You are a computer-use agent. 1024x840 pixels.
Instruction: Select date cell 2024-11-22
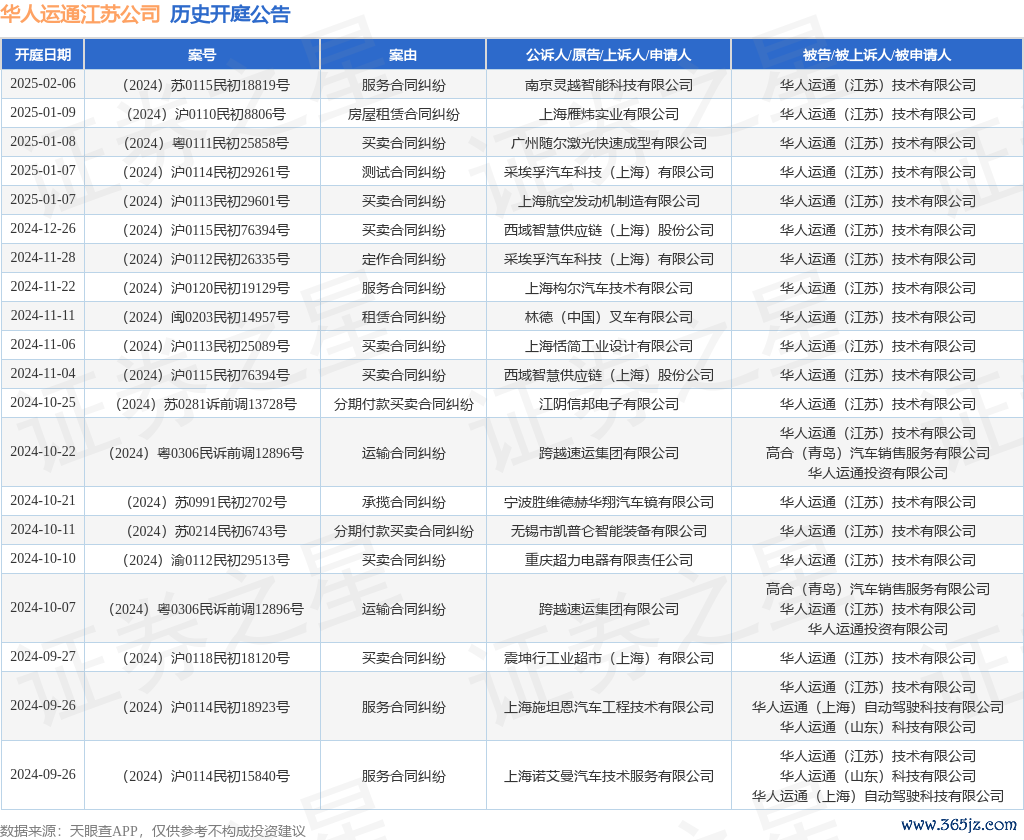(43, 287)
